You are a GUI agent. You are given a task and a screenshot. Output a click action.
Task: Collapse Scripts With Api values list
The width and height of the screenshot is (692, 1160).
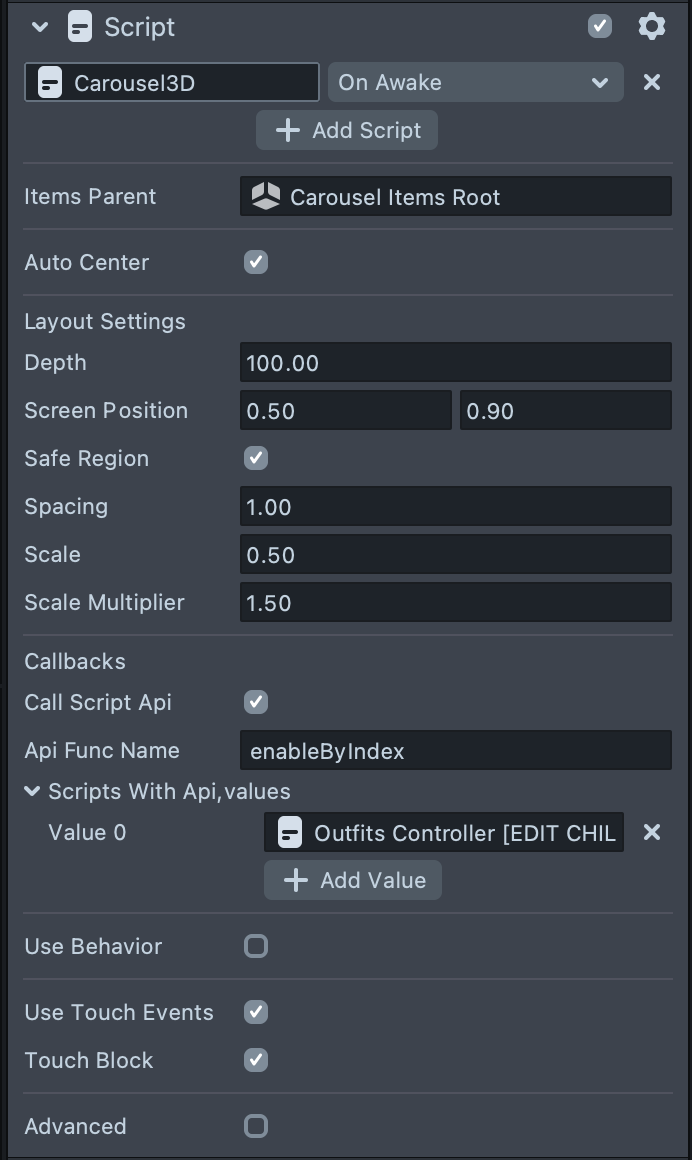(x=33, y=792)
